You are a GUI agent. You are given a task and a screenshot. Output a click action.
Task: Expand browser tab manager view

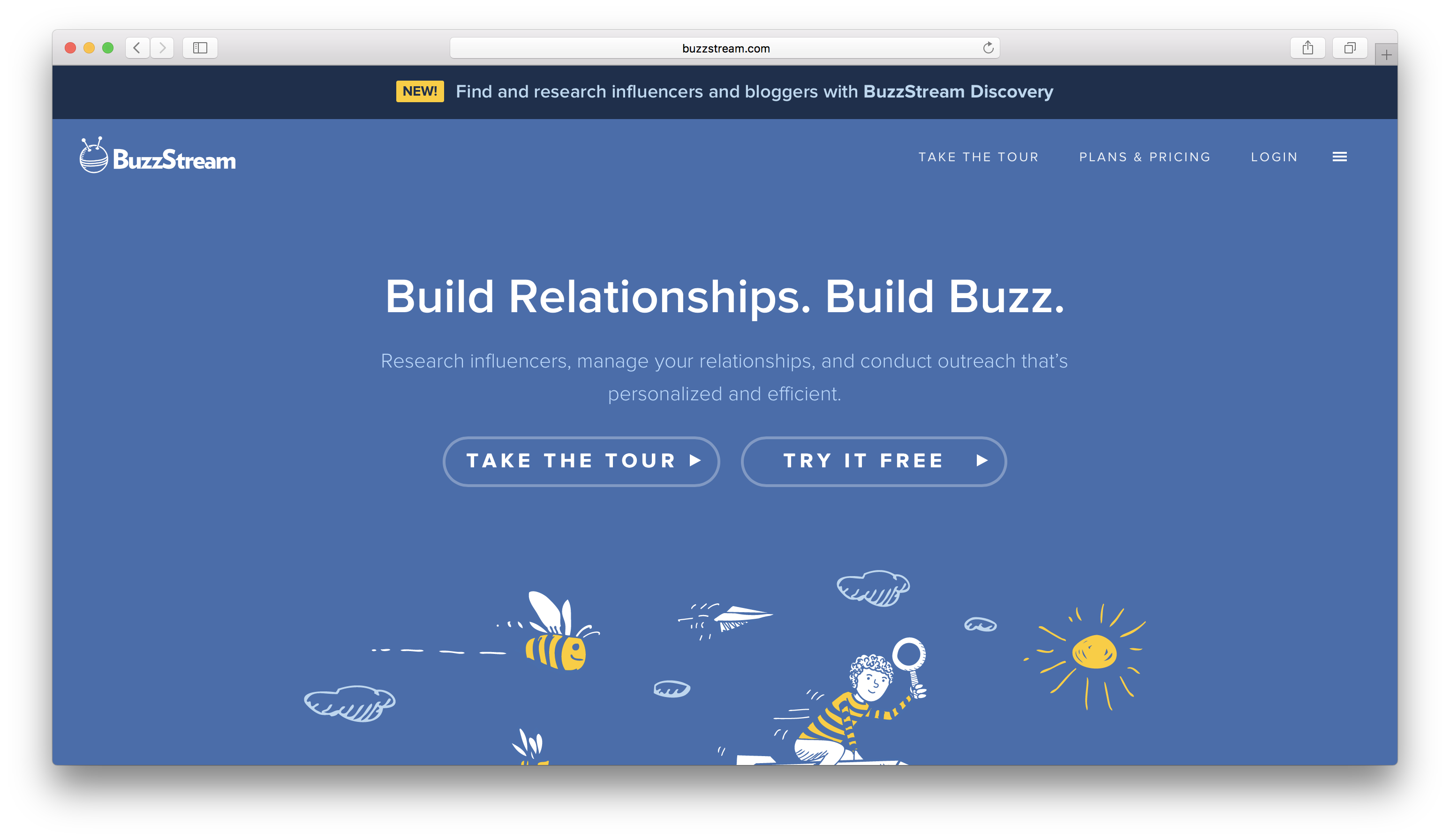1351,47
